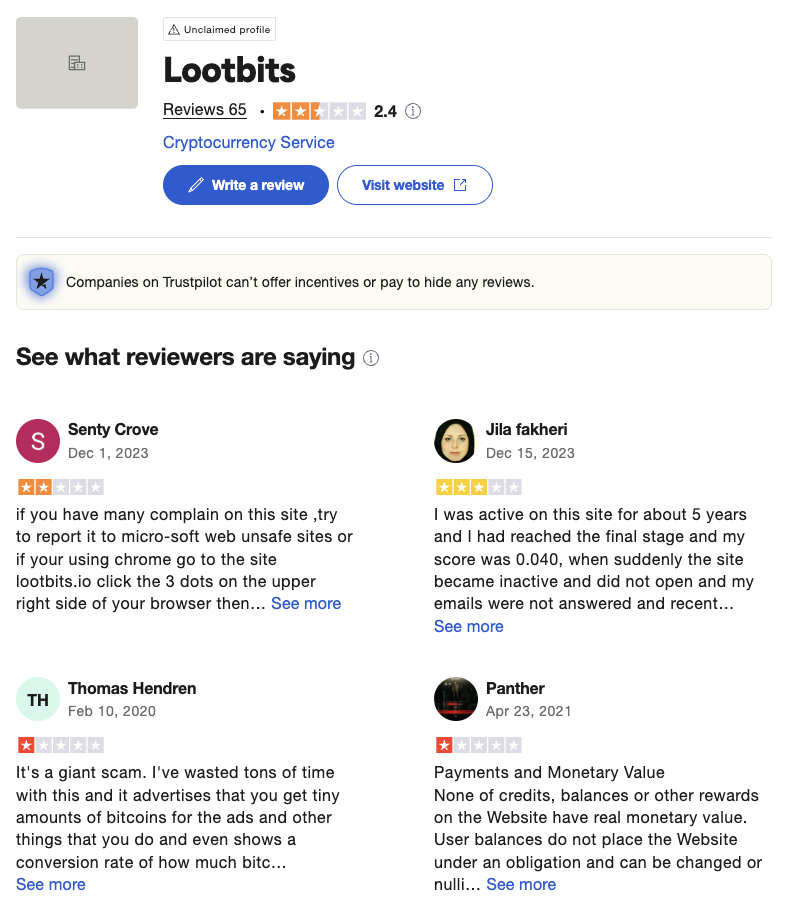Click Senty Crove's two-star rating
This screenshot has height=923, width=799.
click(x=60, y=488)
